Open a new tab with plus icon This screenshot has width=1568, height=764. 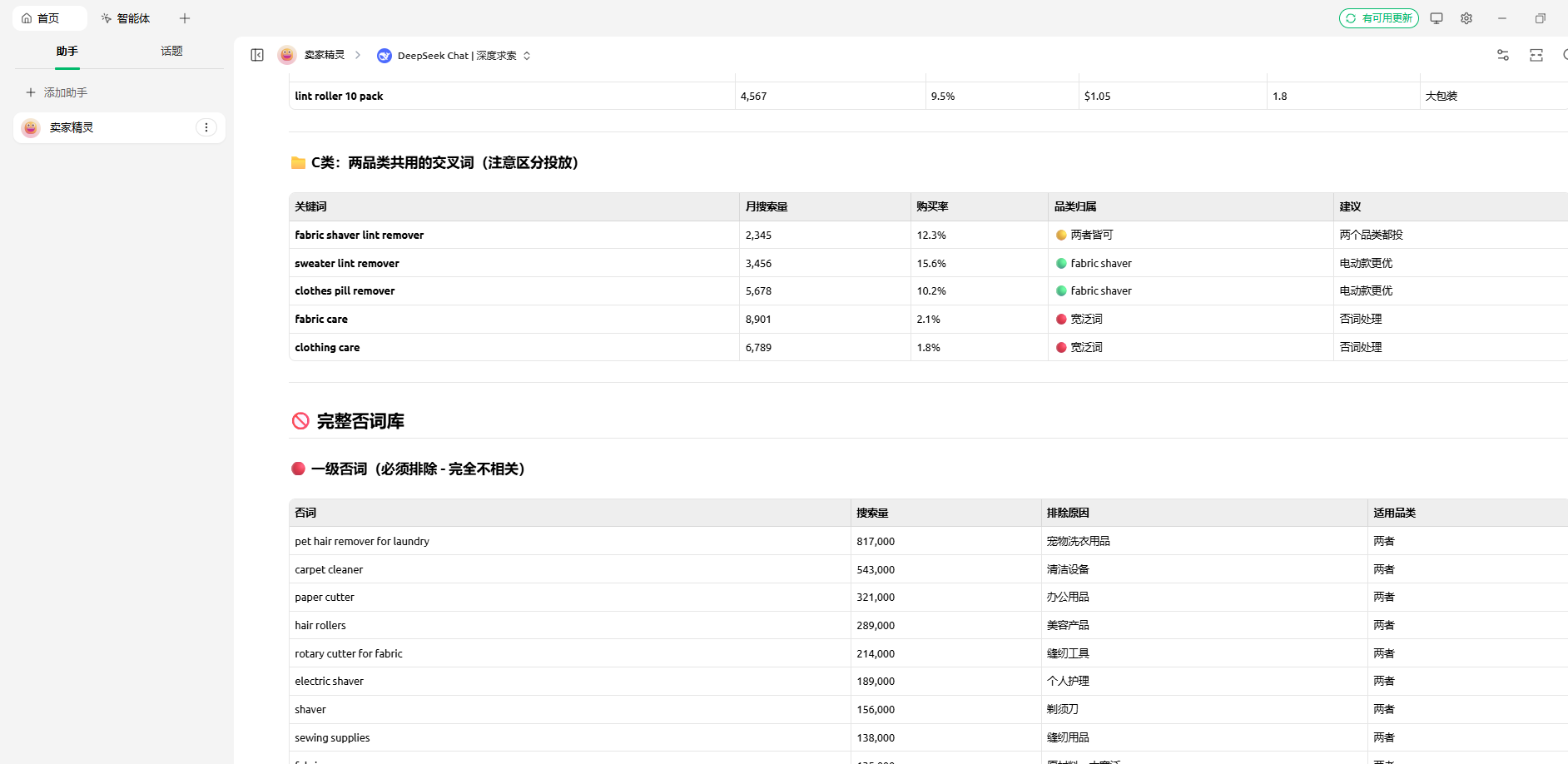tap(185, 18)
